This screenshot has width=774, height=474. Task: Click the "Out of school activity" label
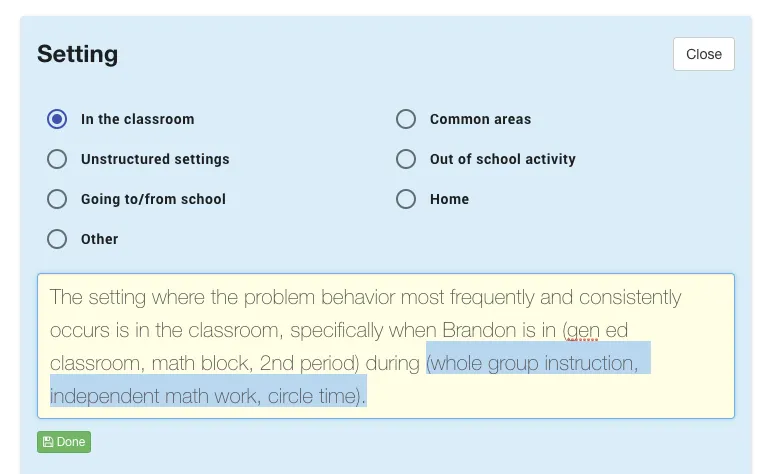[502, 159]
